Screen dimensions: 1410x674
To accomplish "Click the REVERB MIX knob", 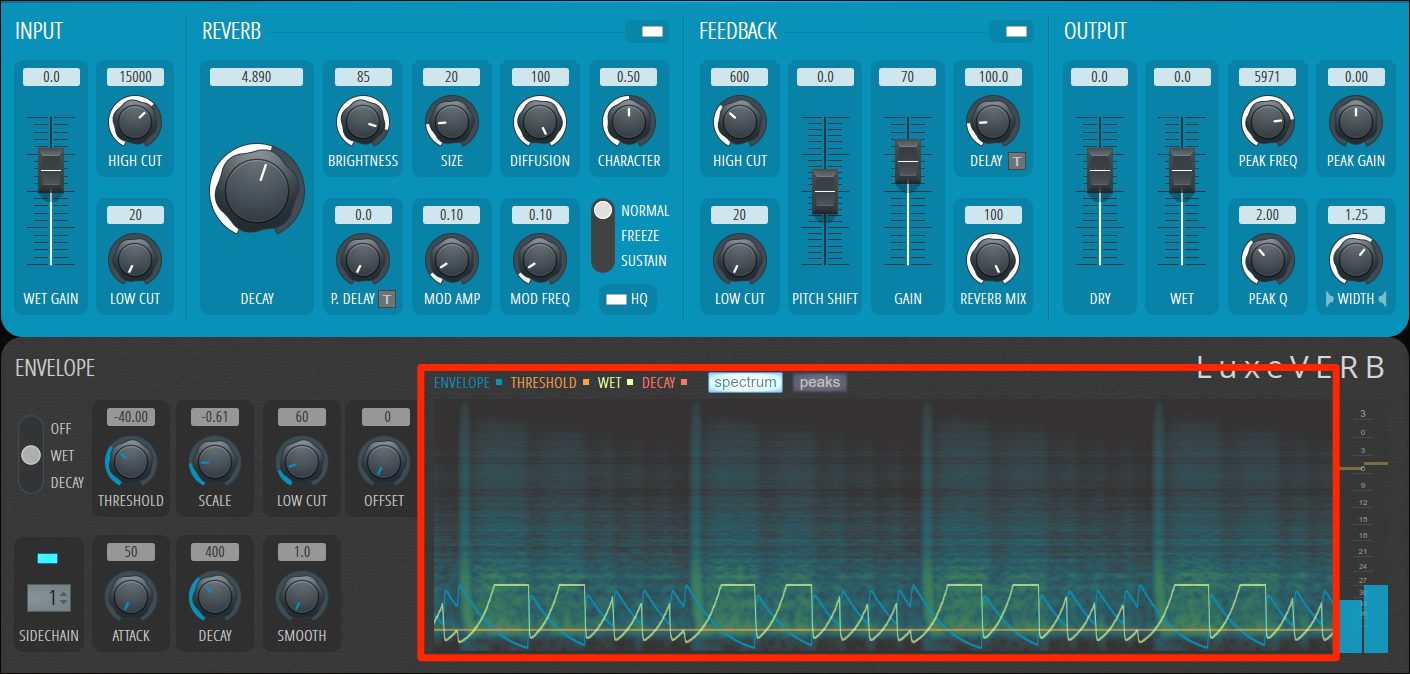I will 993,260.
